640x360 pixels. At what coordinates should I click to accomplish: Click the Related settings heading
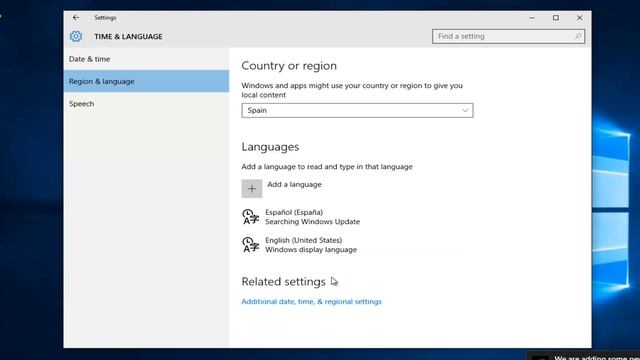click(x=283, y=282)
